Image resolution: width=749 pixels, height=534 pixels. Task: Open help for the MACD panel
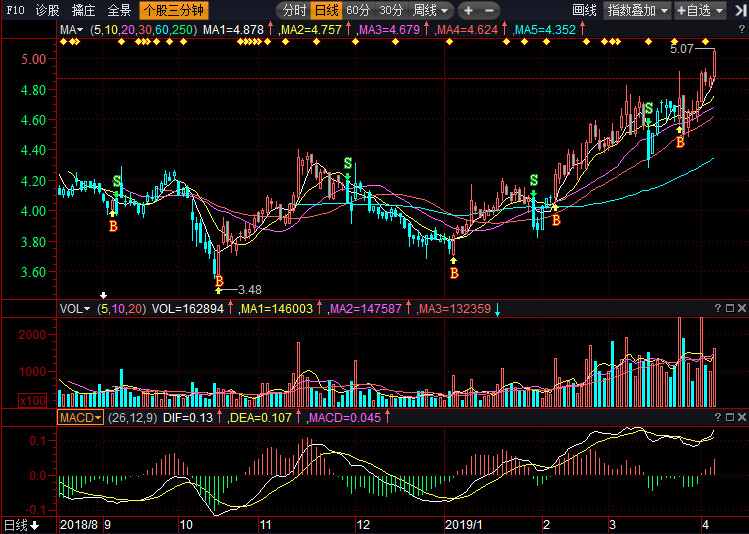[717, 417]
